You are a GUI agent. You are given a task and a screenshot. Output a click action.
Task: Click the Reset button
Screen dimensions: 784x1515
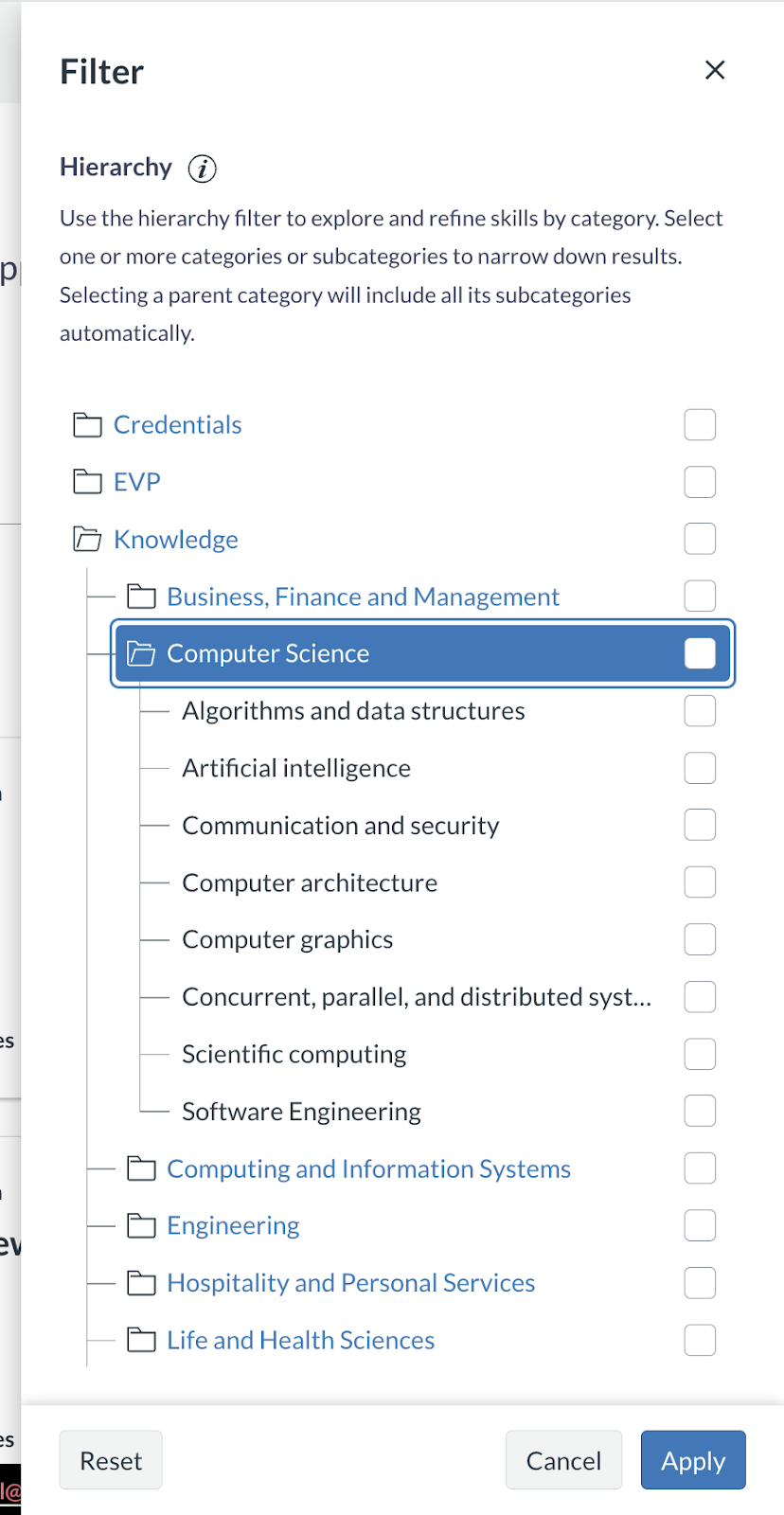(111, 1460)
